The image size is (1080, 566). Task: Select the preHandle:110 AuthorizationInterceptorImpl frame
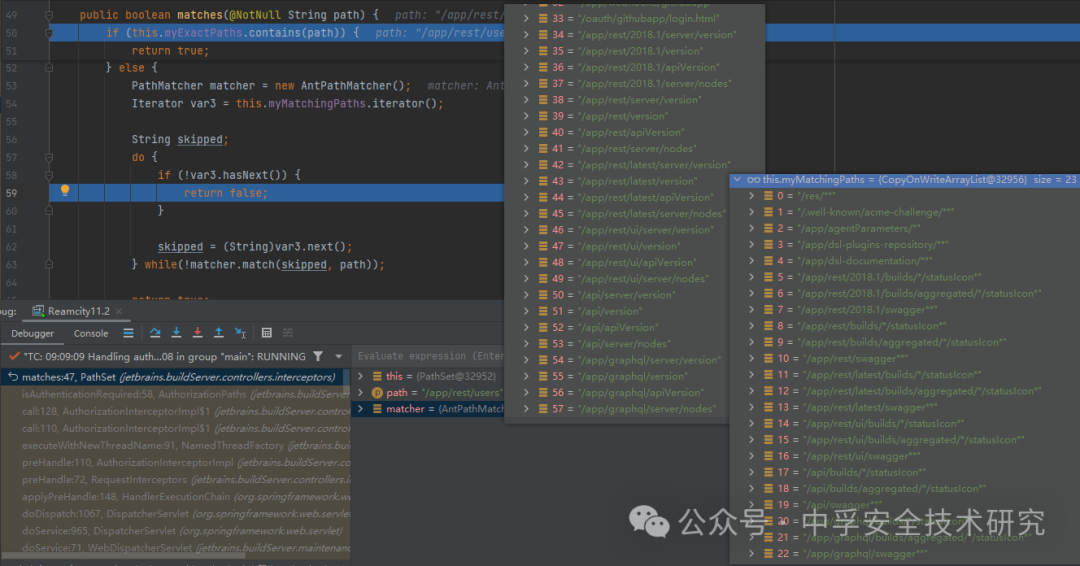pos(176,463)
